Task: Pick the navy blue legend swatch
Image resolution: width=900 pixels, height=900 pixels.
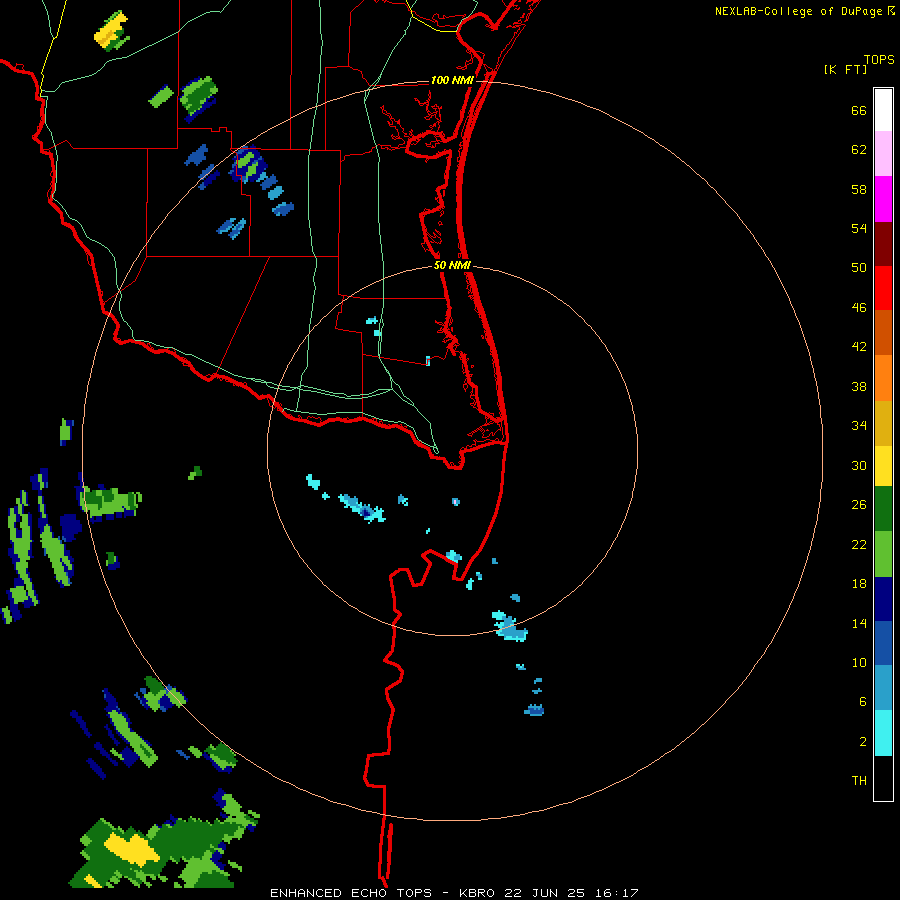Action: click(x=883, y=599)
